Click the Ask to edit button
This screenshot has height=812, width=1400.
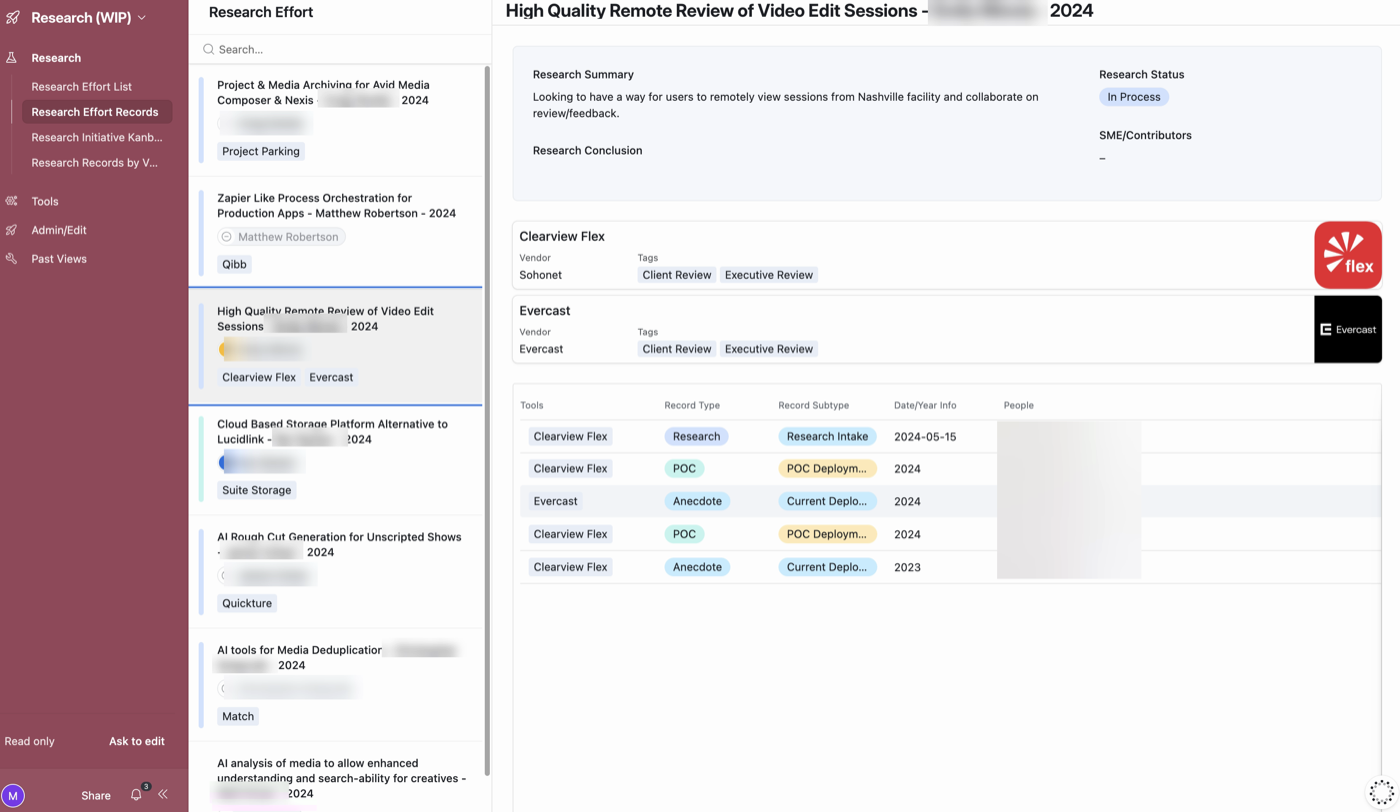(137, 741)
